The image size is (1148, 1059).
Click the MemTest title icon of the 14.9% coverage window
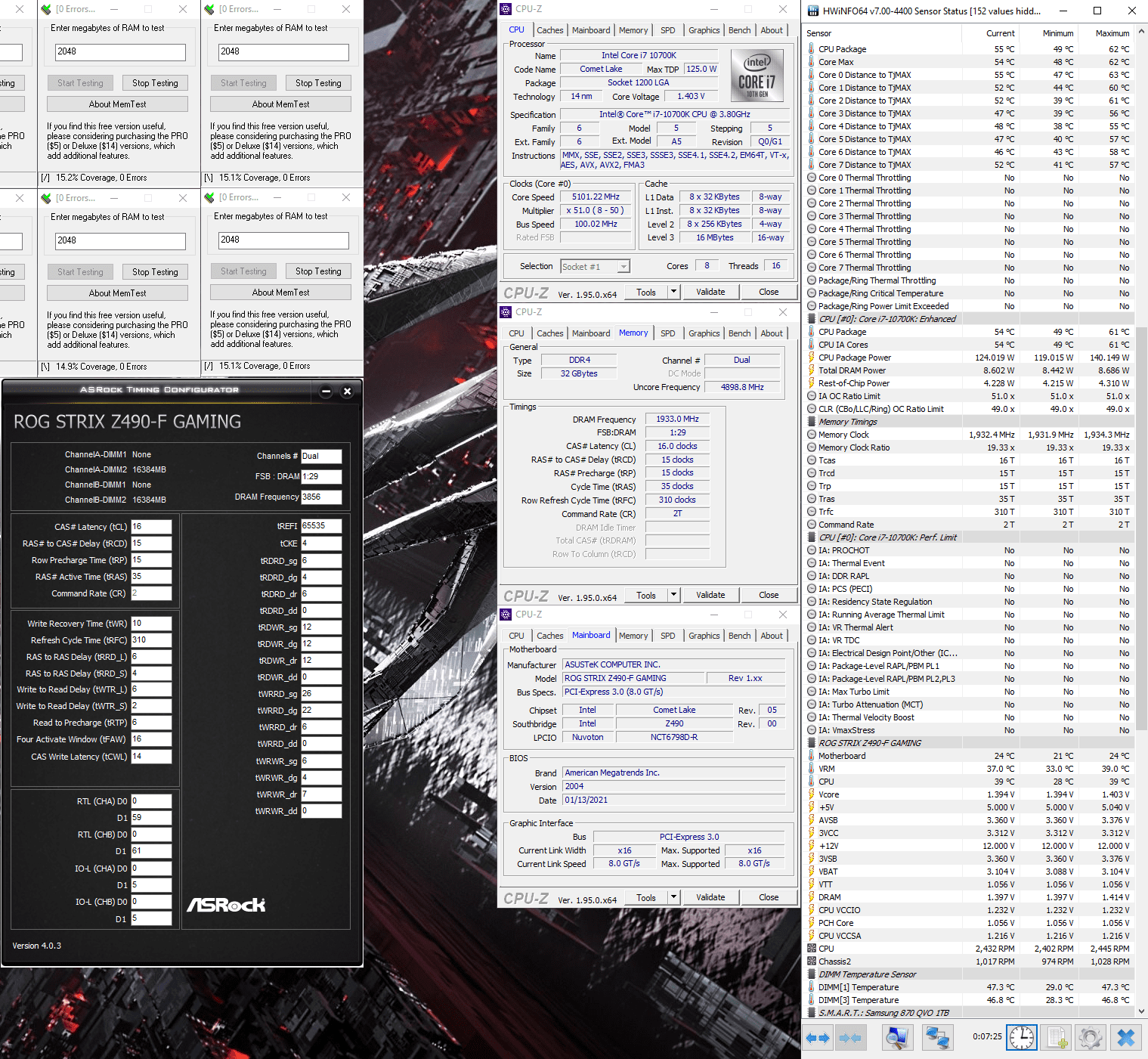click(46, 198)
